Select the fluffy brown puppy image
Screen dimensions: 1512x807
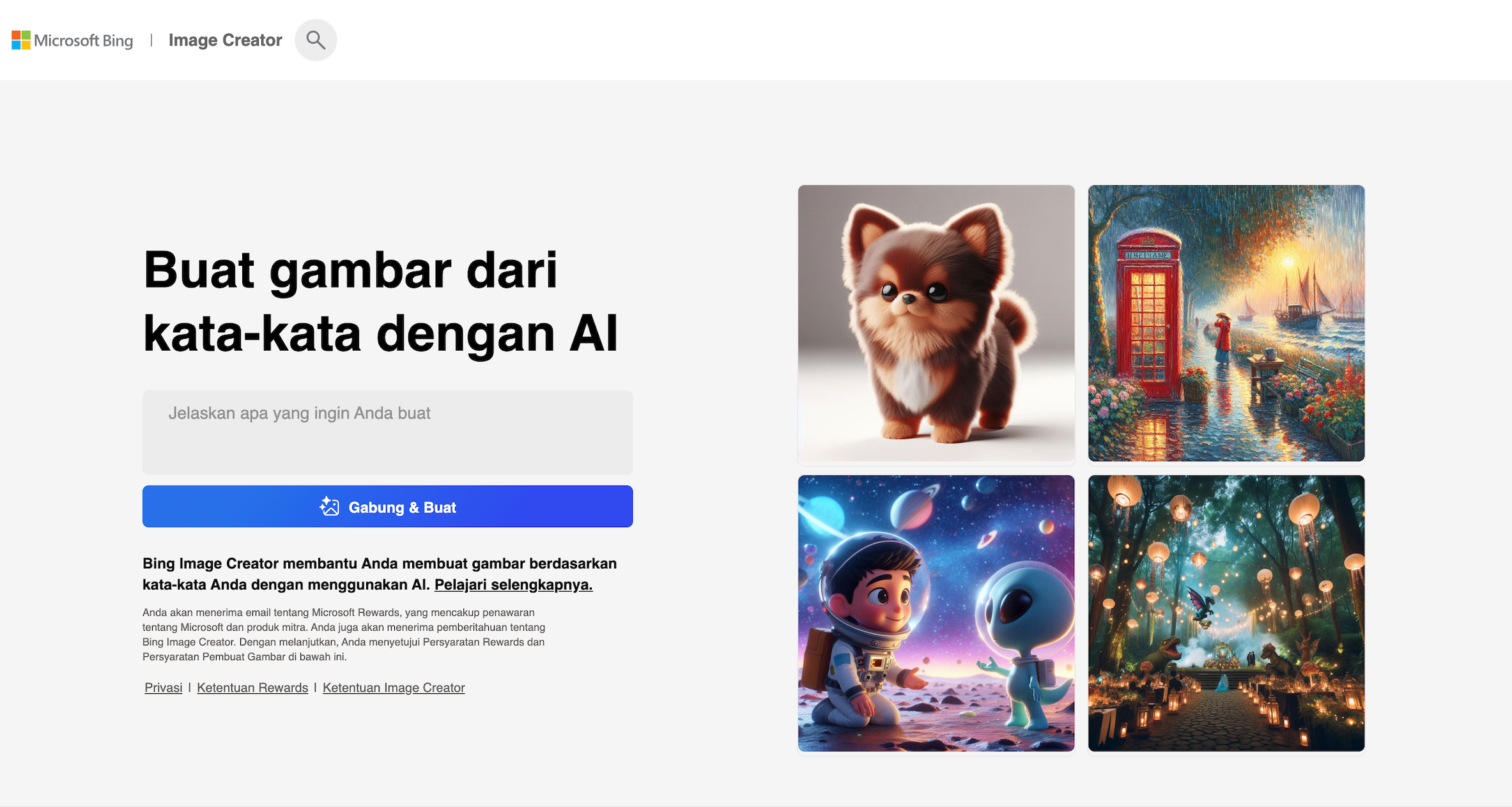[x=936, y=323]
